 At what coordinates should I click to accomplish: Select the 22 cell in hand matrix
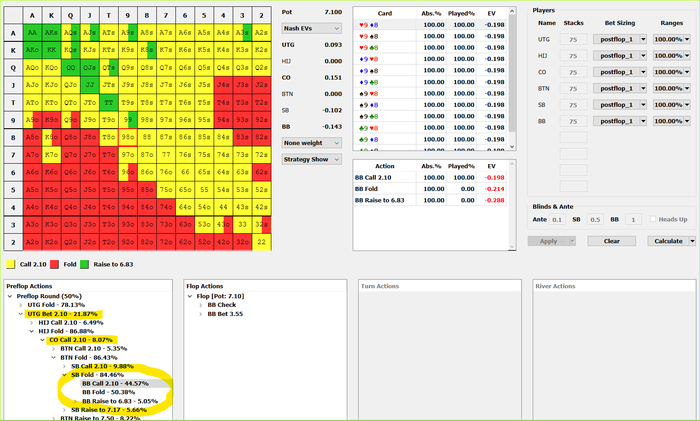[261, 242]
